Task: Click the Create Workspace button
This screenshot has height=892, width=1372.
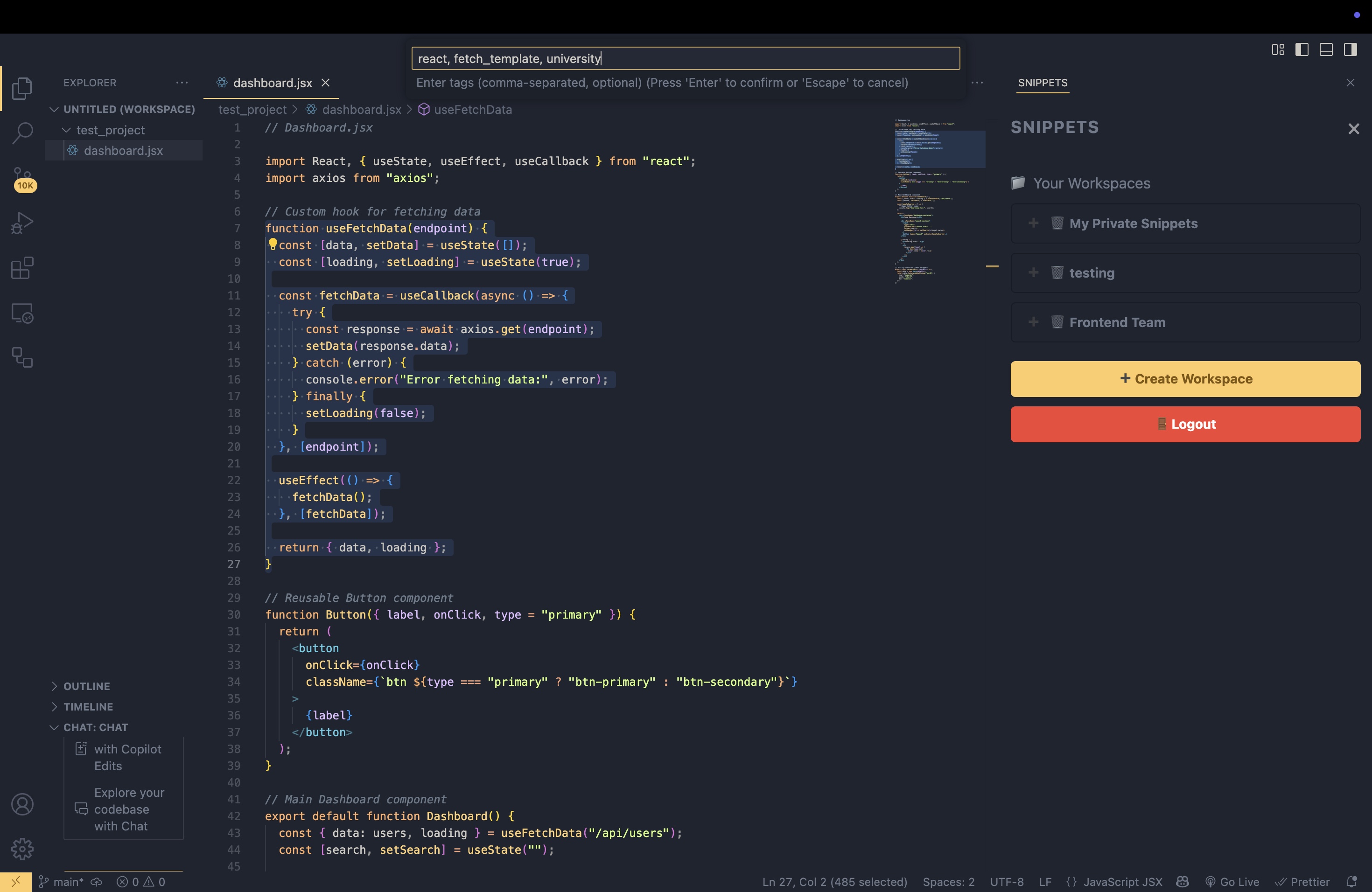Action: coord(1185,378)
